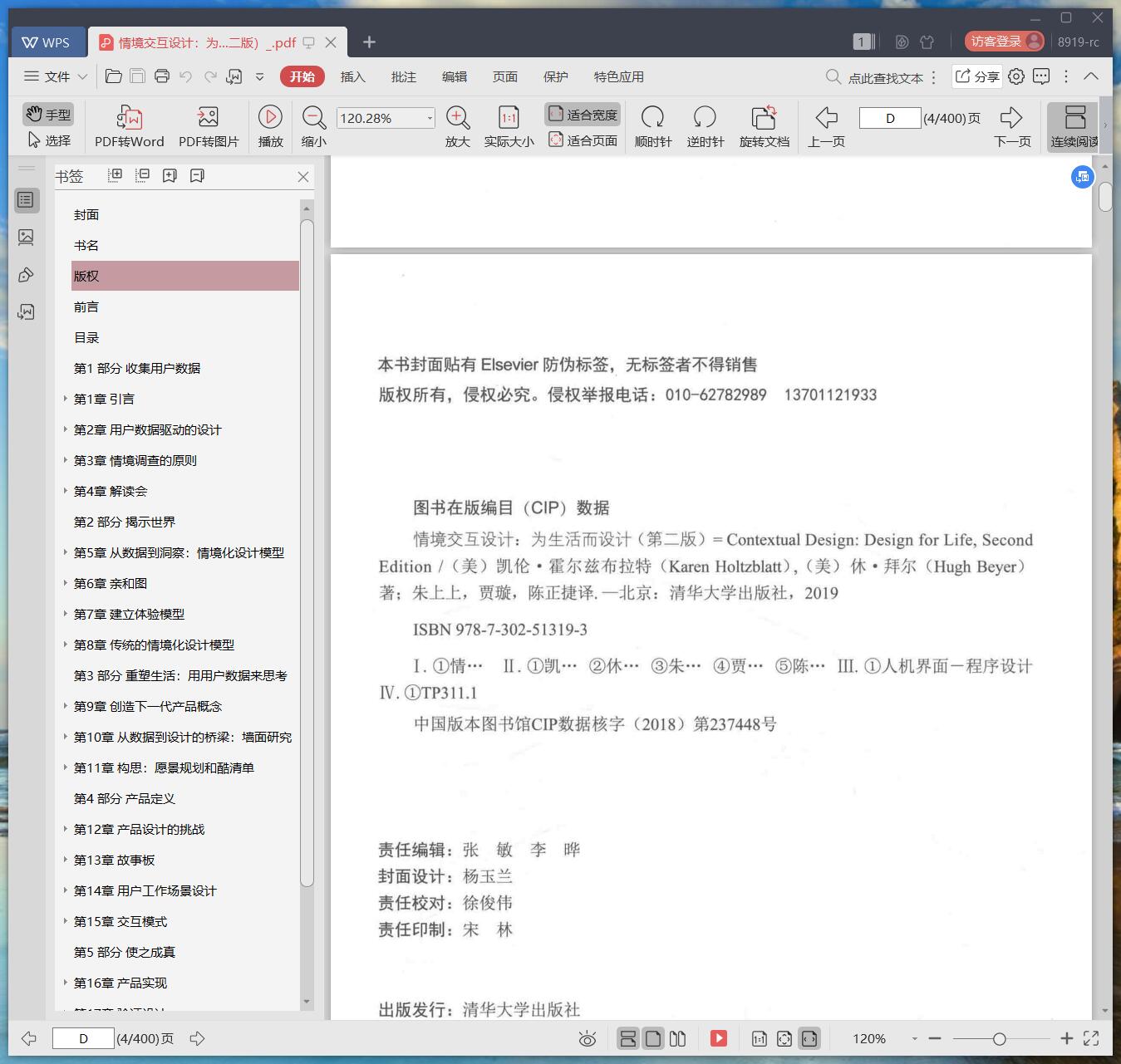Switch to 批注 ribbon tab
The width and height of the screenshot is (1121, 1064).
[404, 76]
